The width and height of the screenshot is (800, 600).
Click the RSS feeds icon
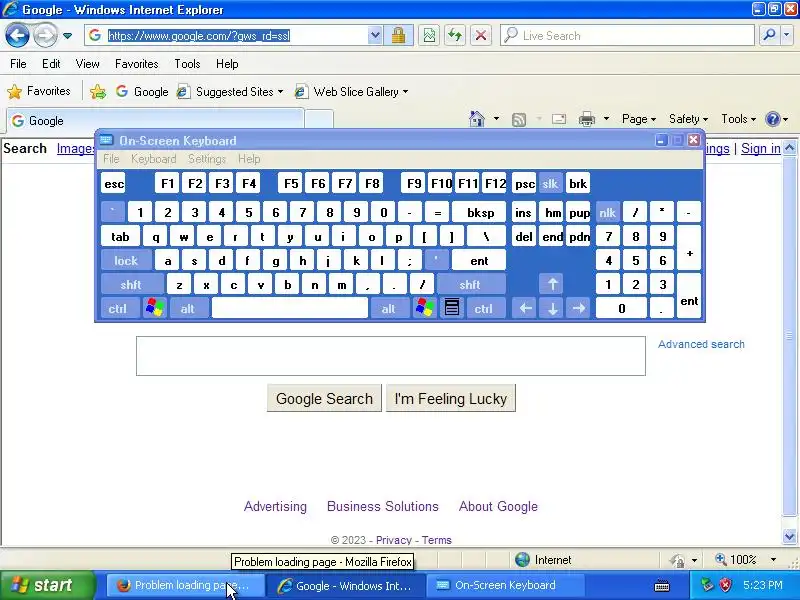click(519, 119)
